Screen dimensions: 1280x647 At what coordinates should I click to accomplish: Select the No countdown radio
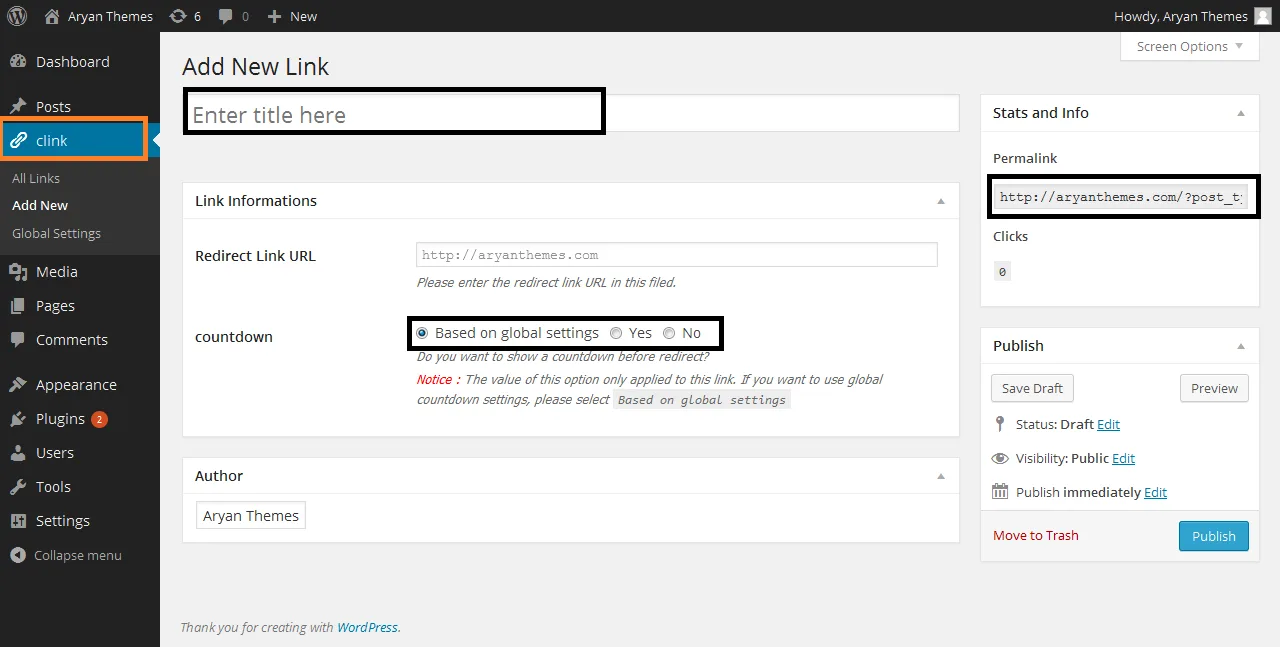pyautogui.click(x=669, y=333)
